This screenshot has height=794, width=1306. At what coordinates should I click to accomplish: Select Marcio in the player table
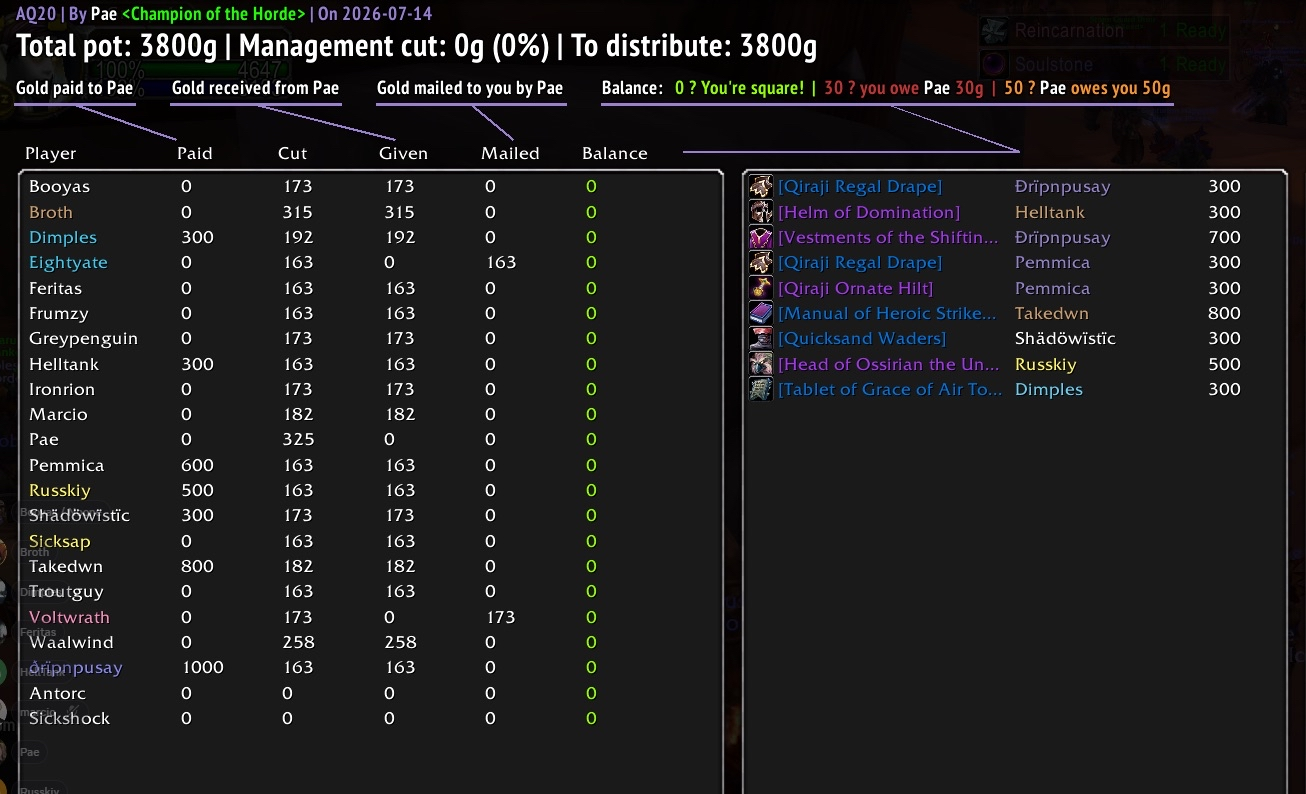click(58, 414)
